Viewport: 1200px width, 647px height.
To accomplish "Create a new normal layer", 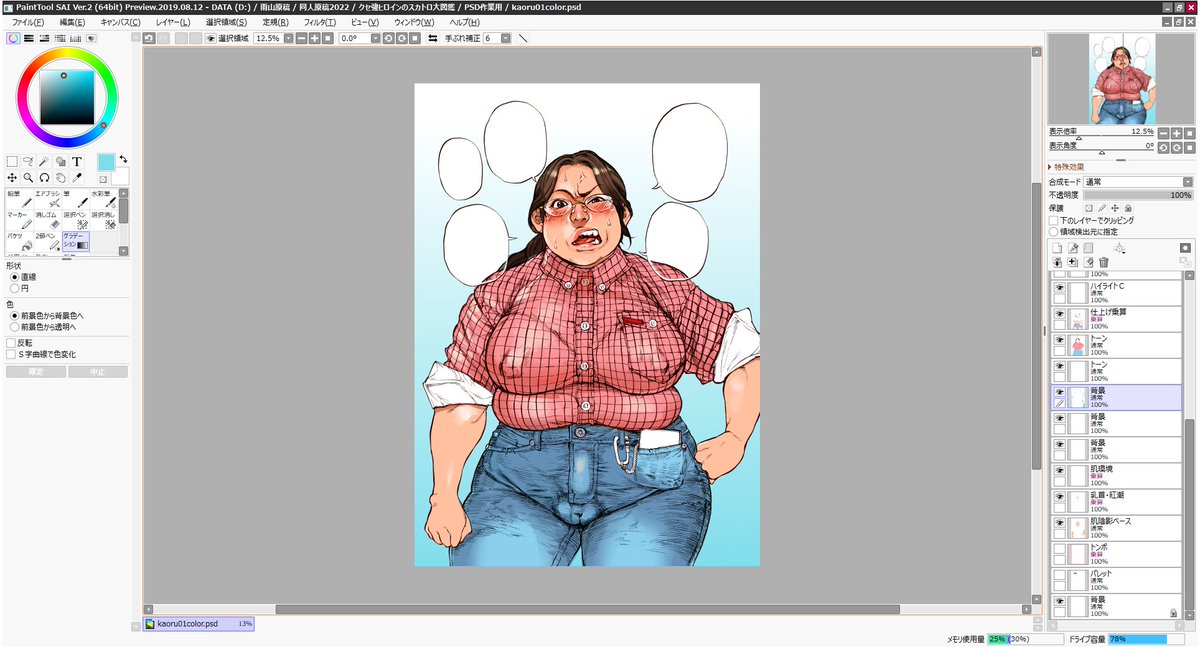I will point(1057,247).
